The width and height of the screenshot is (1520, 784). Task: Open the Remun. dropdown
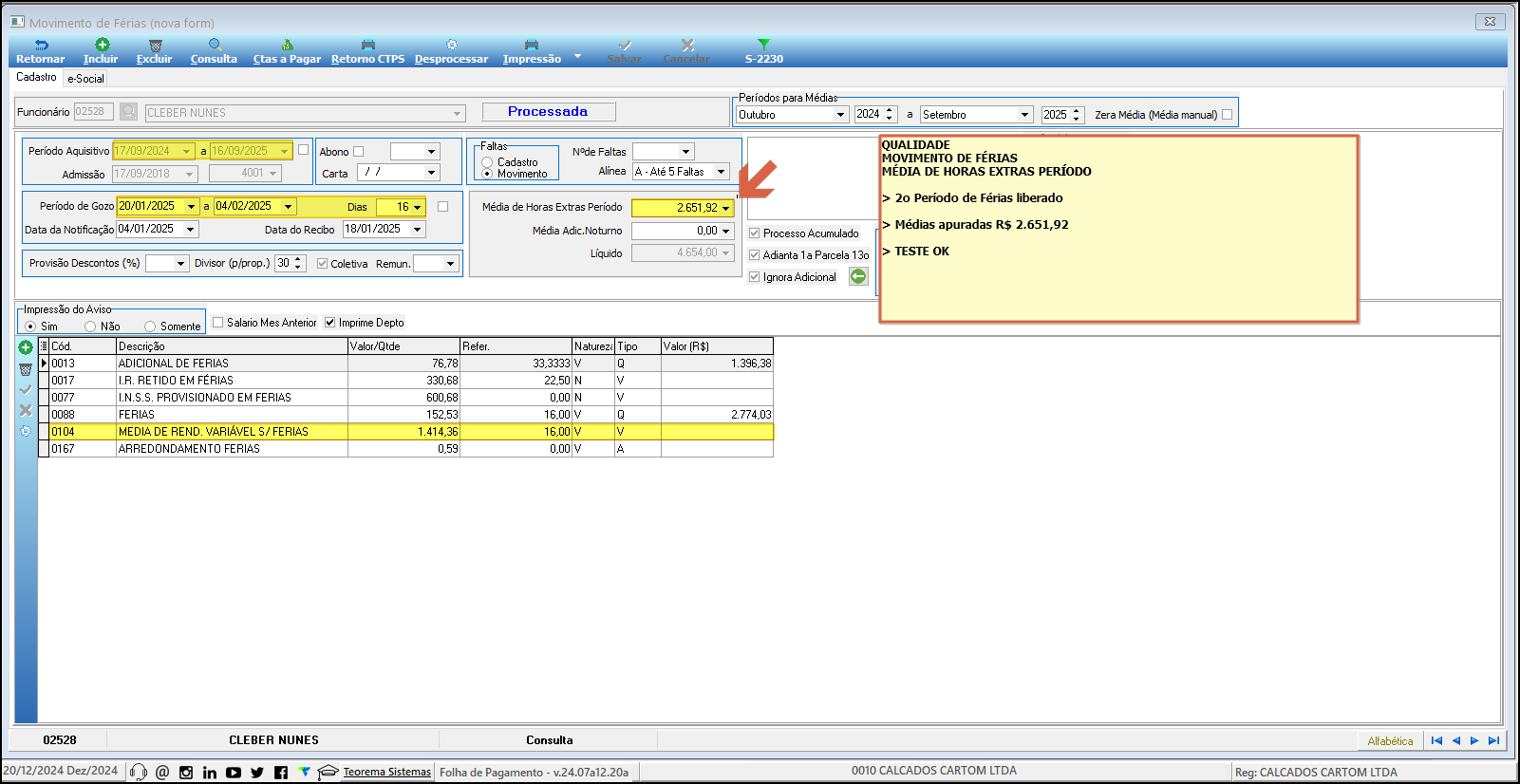click(450, 264)
